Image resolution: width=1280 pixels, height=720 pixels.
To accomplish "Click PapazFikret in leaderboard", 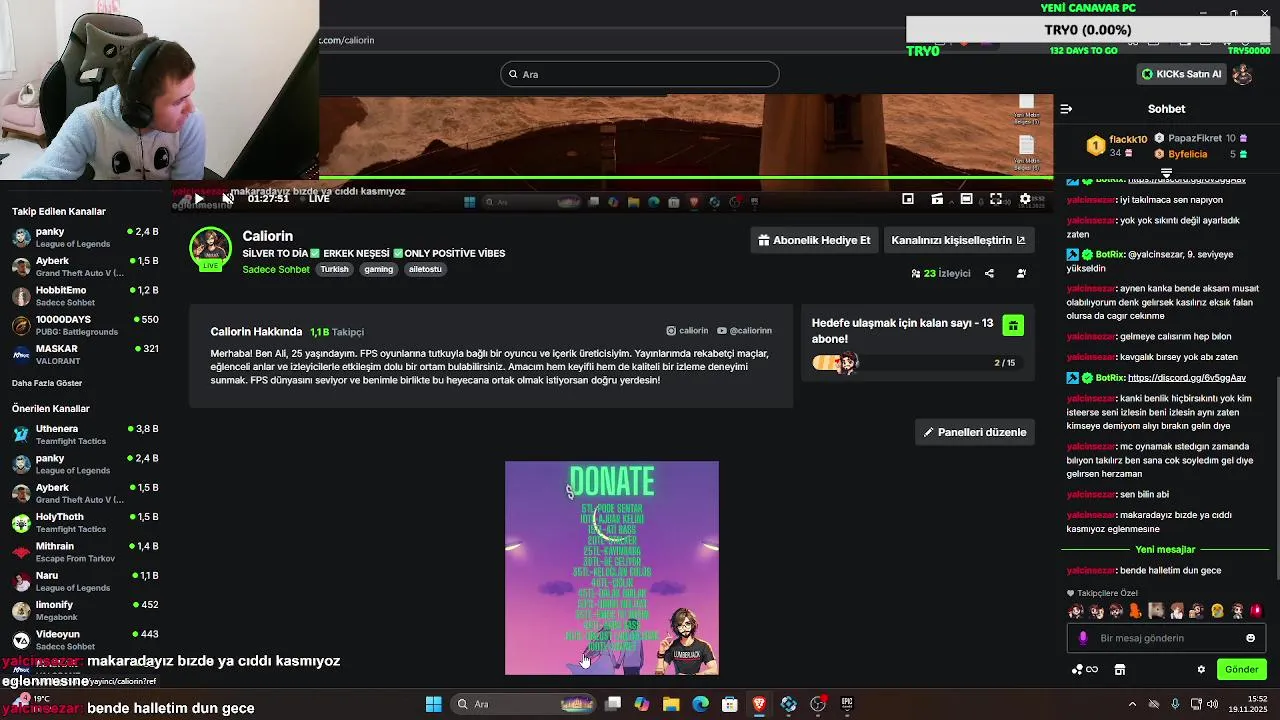I will pos(1201,138).
